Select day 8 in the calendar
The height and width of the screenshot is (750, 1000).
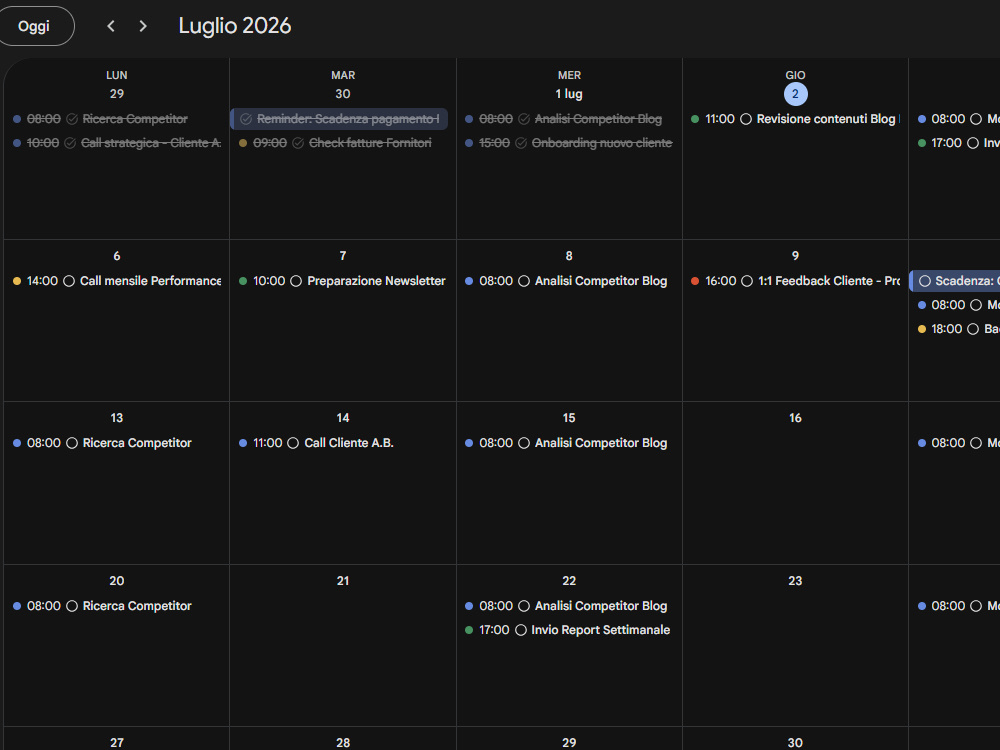pos(569,256)
